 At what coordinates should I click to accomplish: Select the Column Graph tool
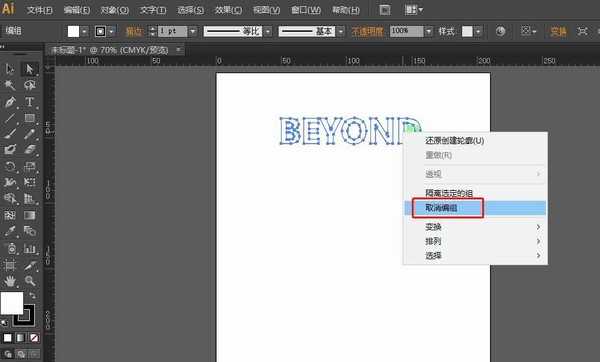pyautogui.click(x=29, y=249)
